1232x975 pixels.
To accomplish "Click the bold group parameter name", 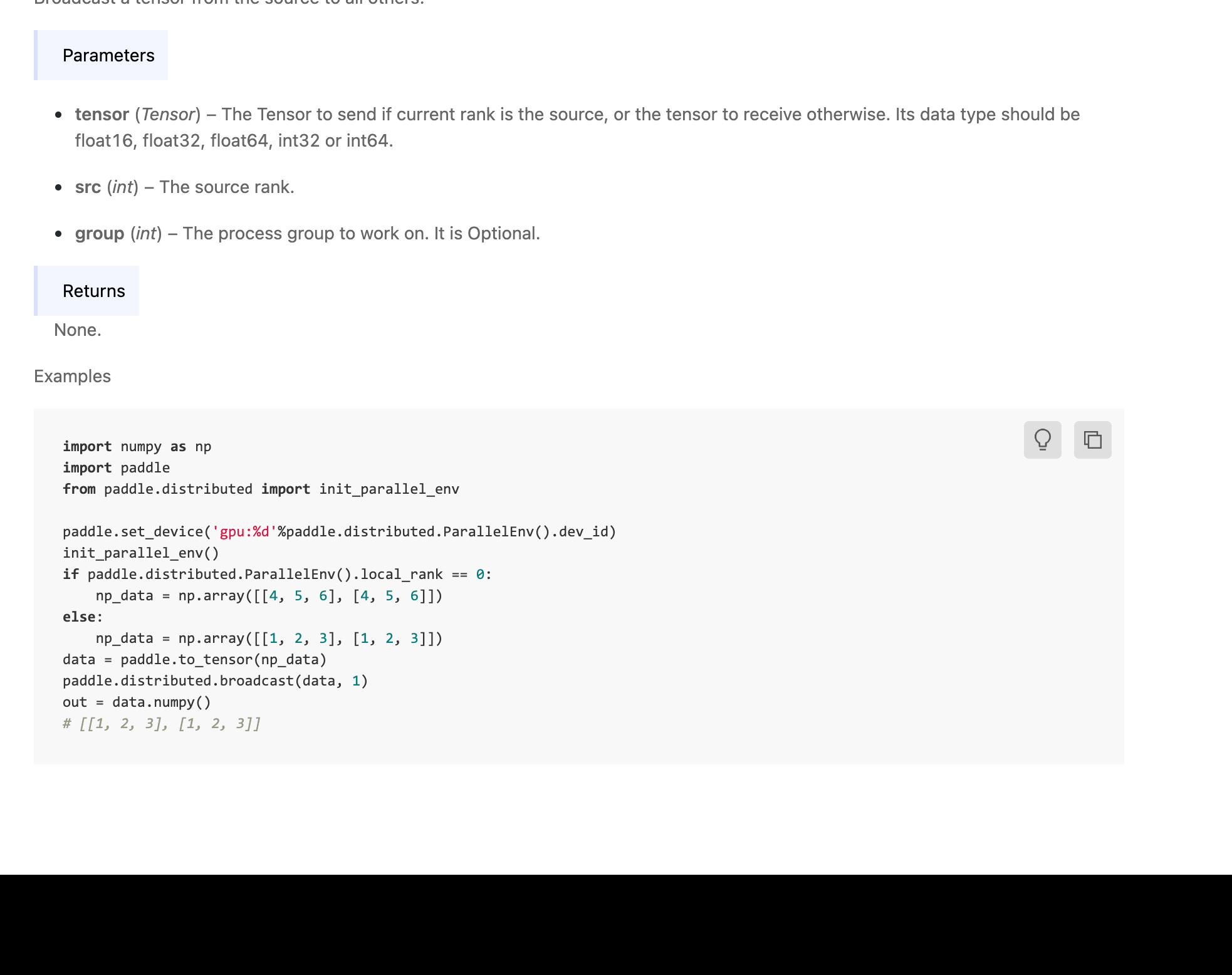I will pyautogui.click(x=99, y=234).
